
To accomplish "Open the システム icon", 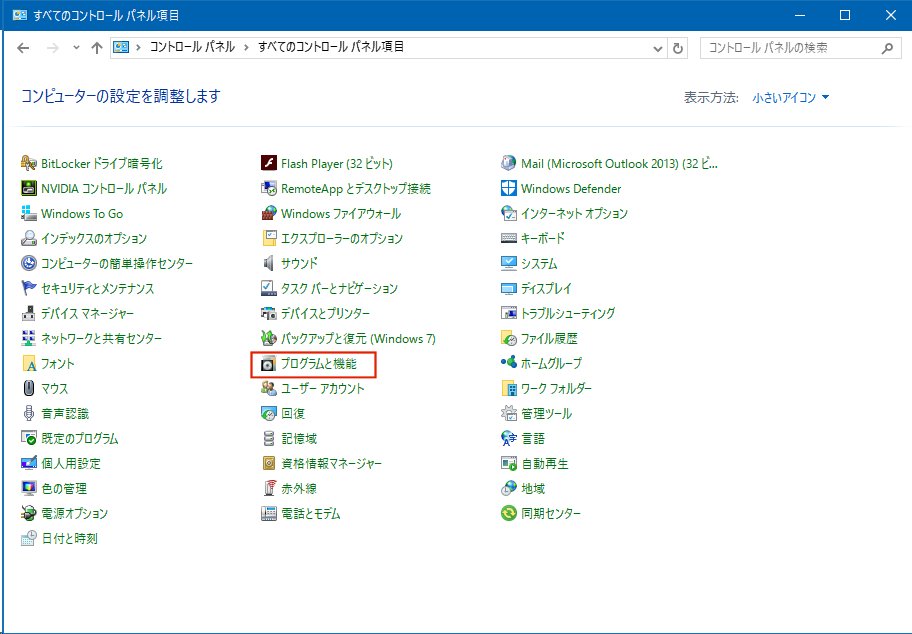I will [509, 263].
